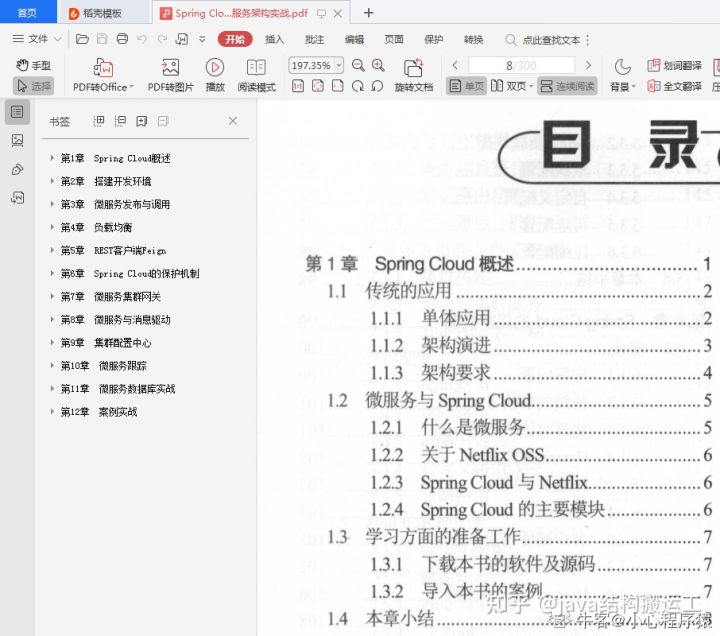Switch to the 稻壳模板 tab
720x636 pixels.
pyautogui.click(x=102, y=13)
